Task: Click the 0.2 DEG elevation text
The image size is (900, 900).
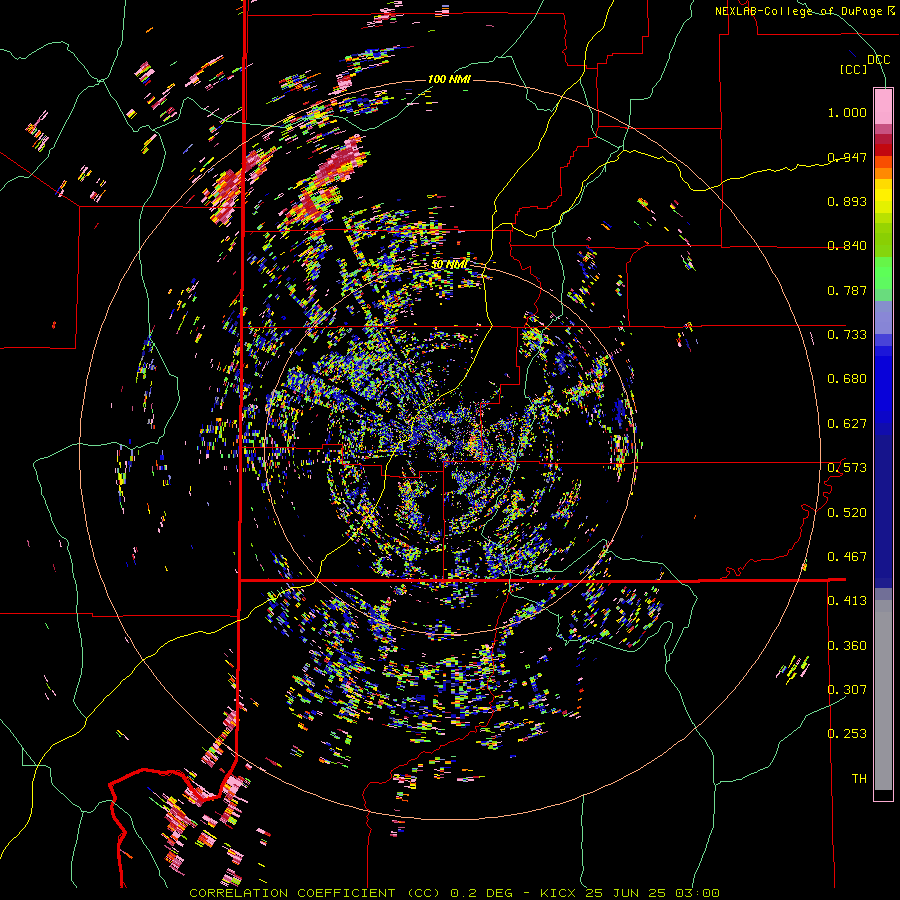Action: click(481, 893)
